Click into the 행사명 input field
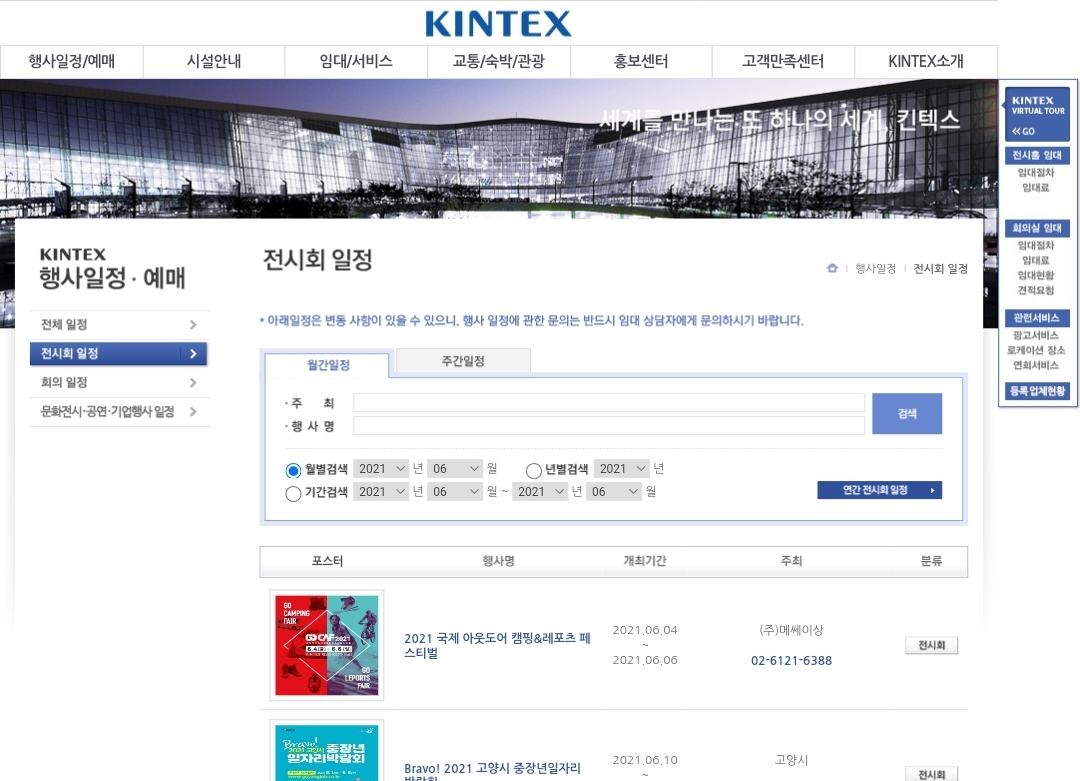The width and height of the screenshot is (1080, 781). [609, 426]
